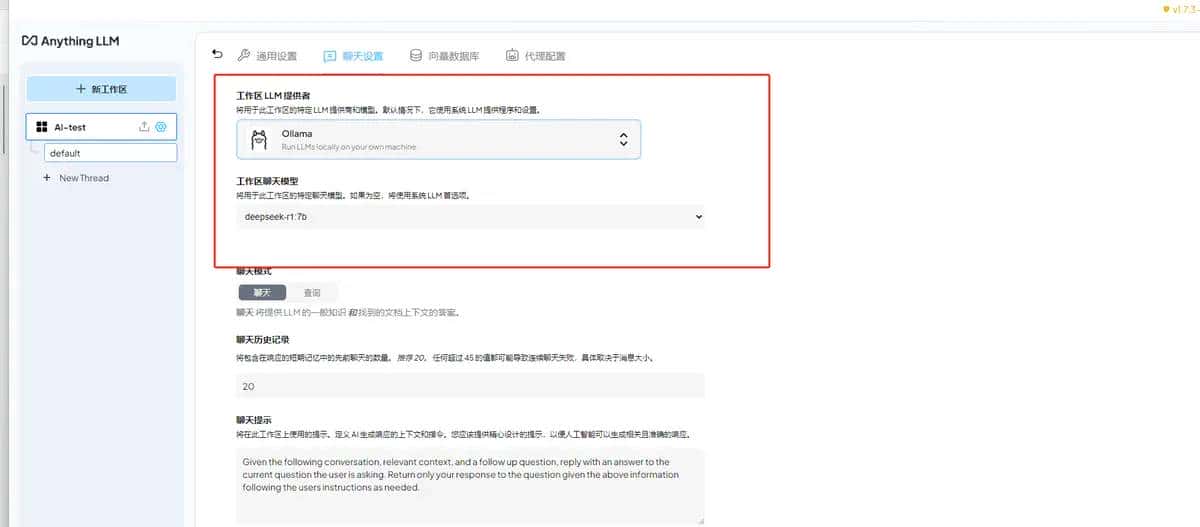The width and height of the screenshot is (1200, 527).
Task: Click the plus icon beside New Thread
Action: pyautogui.click(x=46, y=178)
